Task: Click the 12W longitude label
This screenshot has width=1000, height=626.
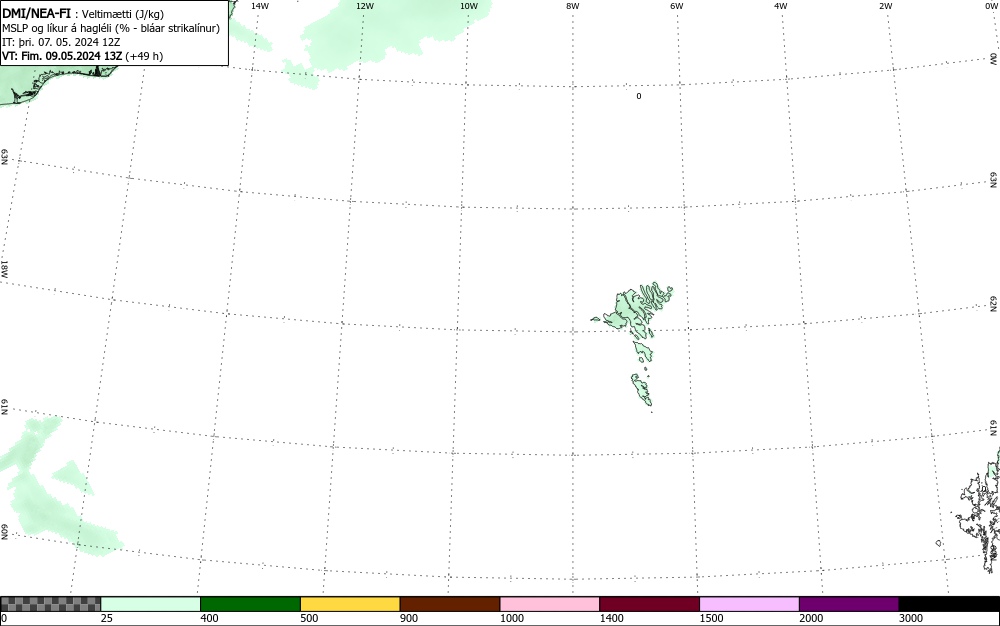Action: [365, 6]
